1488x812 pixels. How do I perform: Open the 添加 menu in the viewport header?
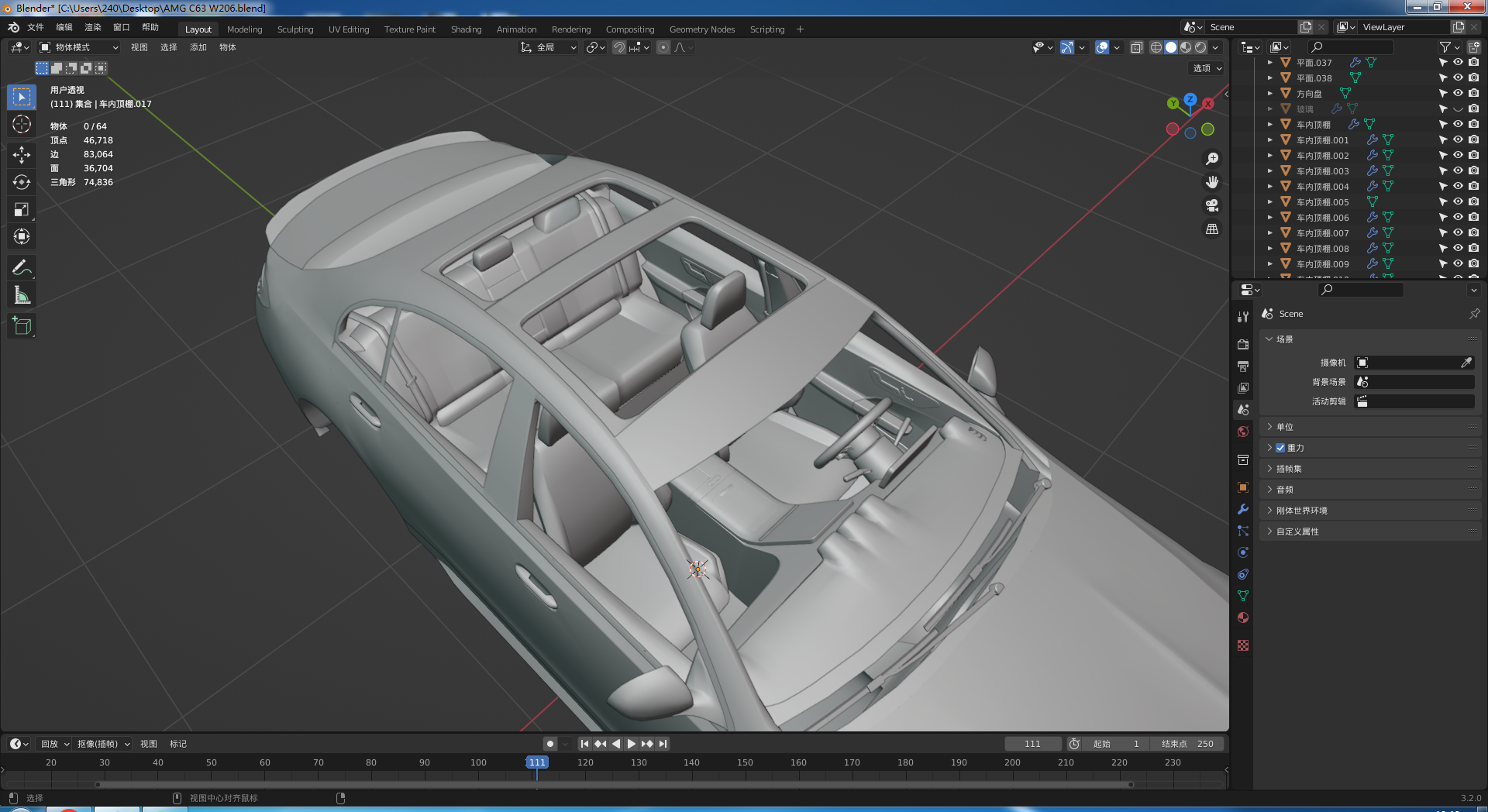click(x=198, y=47)
